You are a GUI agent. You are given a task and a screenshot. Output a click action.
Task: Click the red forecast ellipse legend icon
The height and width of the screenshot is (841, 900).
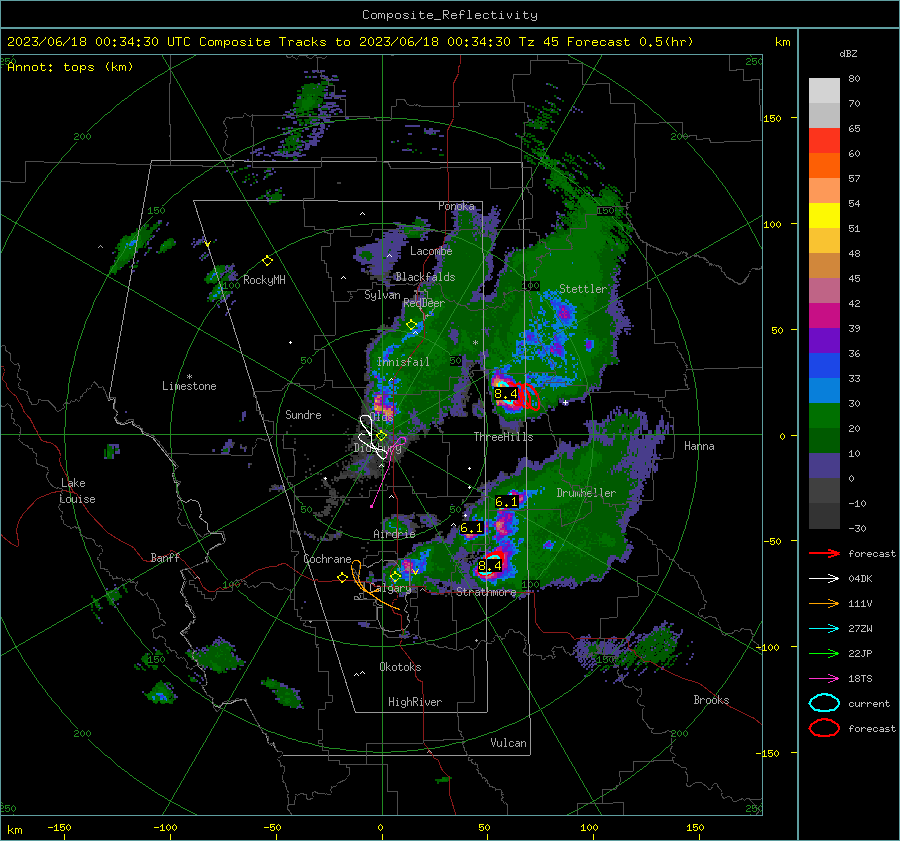coord(824,728)
